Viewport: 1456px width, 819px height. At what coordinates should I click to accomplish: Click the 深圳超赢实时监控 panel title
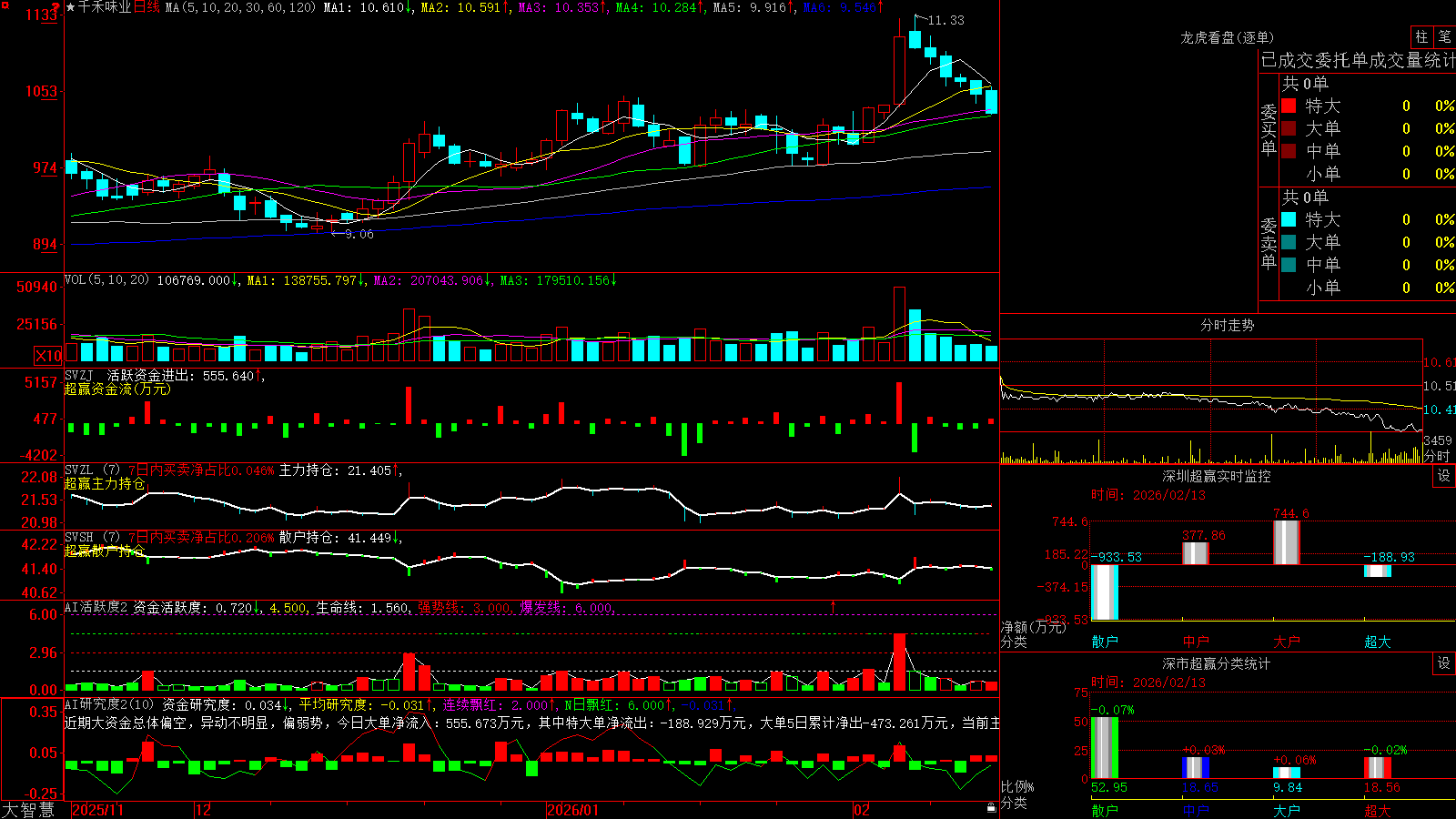(x=1217, y=476)
